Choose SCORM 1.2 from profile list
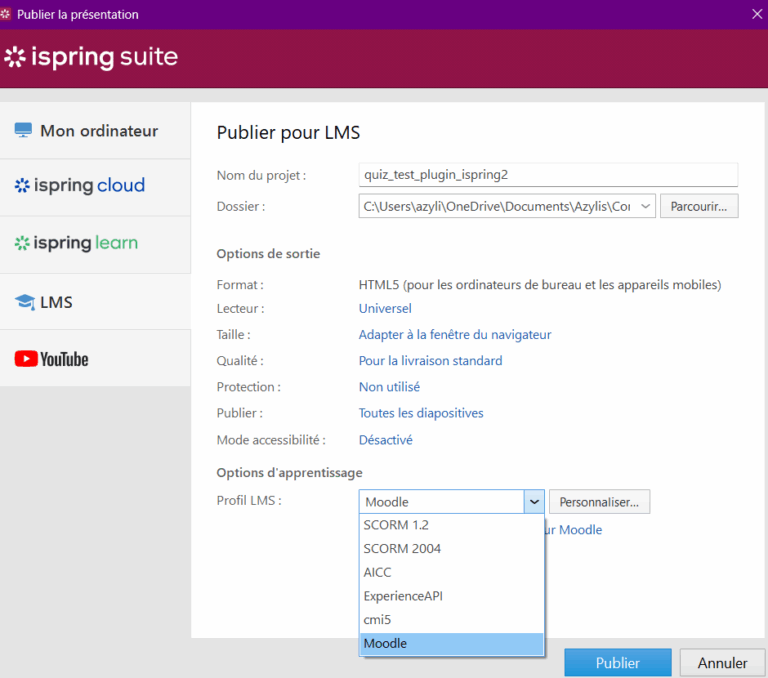 click(x=452, y=525)
